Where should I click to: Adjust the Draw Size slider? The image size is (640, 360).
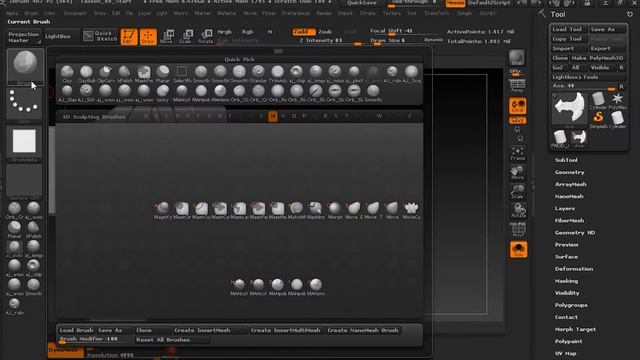point(394,41)
